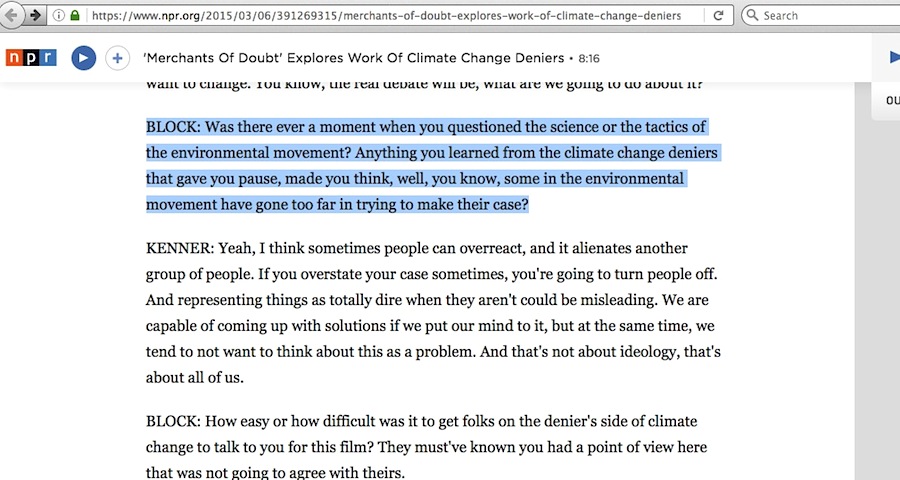The width and height of the screenshot is (900, 480).
Task: Click the magnifying glass search icon
Action: [x=751, y=16]
